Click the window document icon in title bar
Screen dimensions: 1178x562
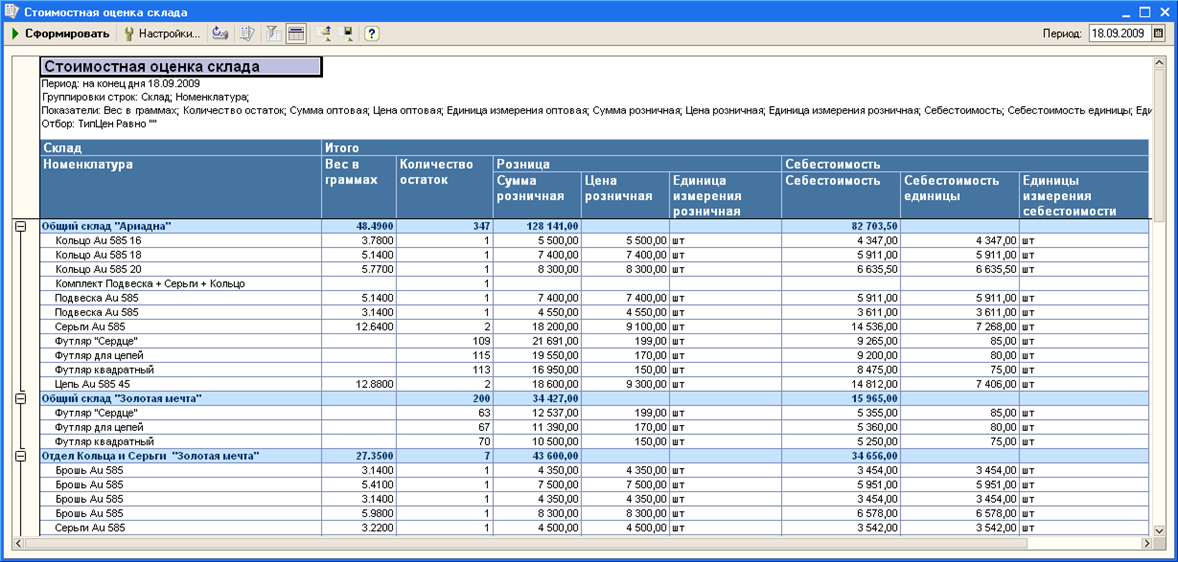11,11
